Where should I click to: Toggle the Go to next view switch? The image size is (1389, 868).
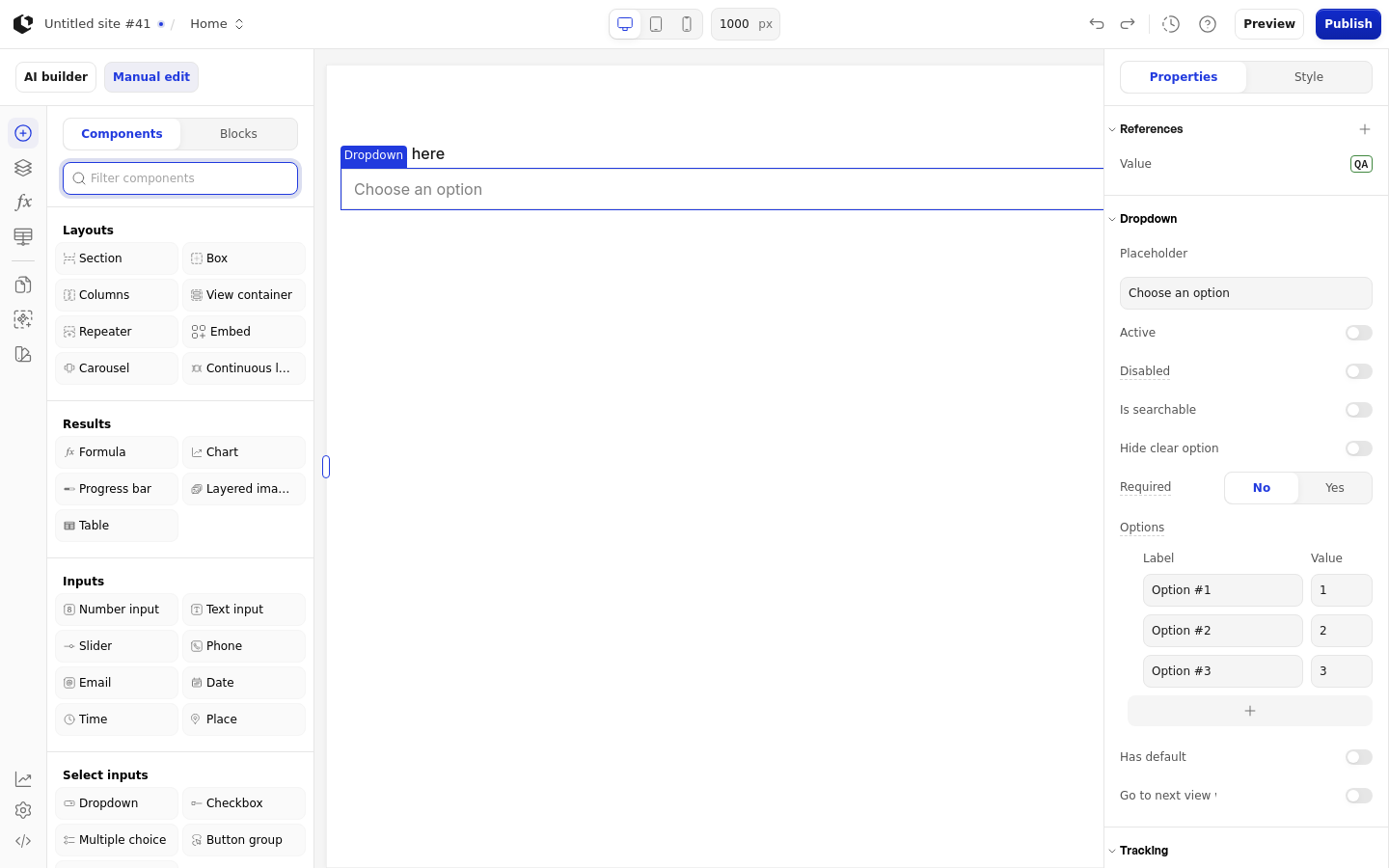coord(1358,796)
